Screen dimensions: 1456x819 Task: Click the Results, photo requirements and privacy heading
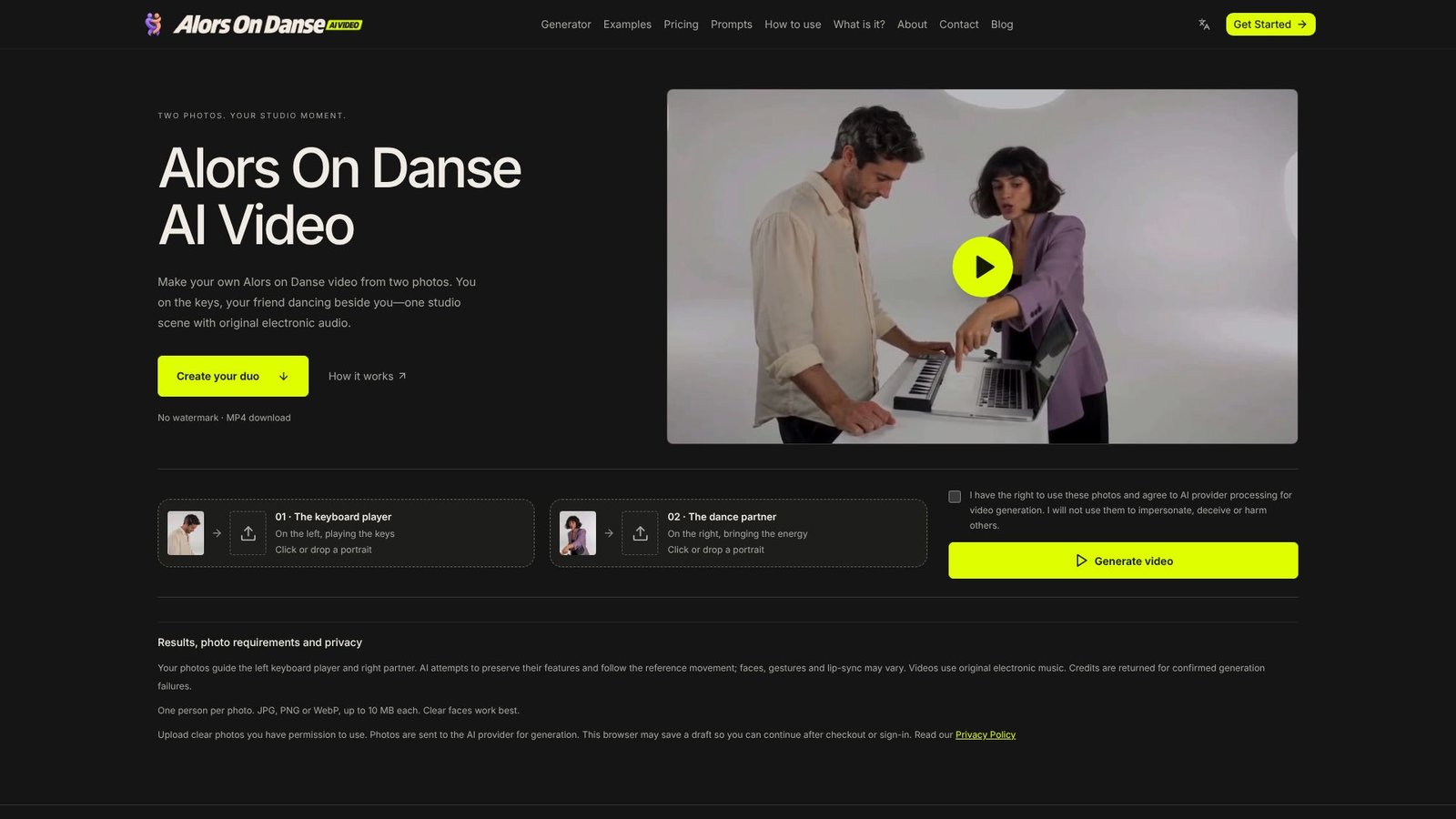point(259,642)
